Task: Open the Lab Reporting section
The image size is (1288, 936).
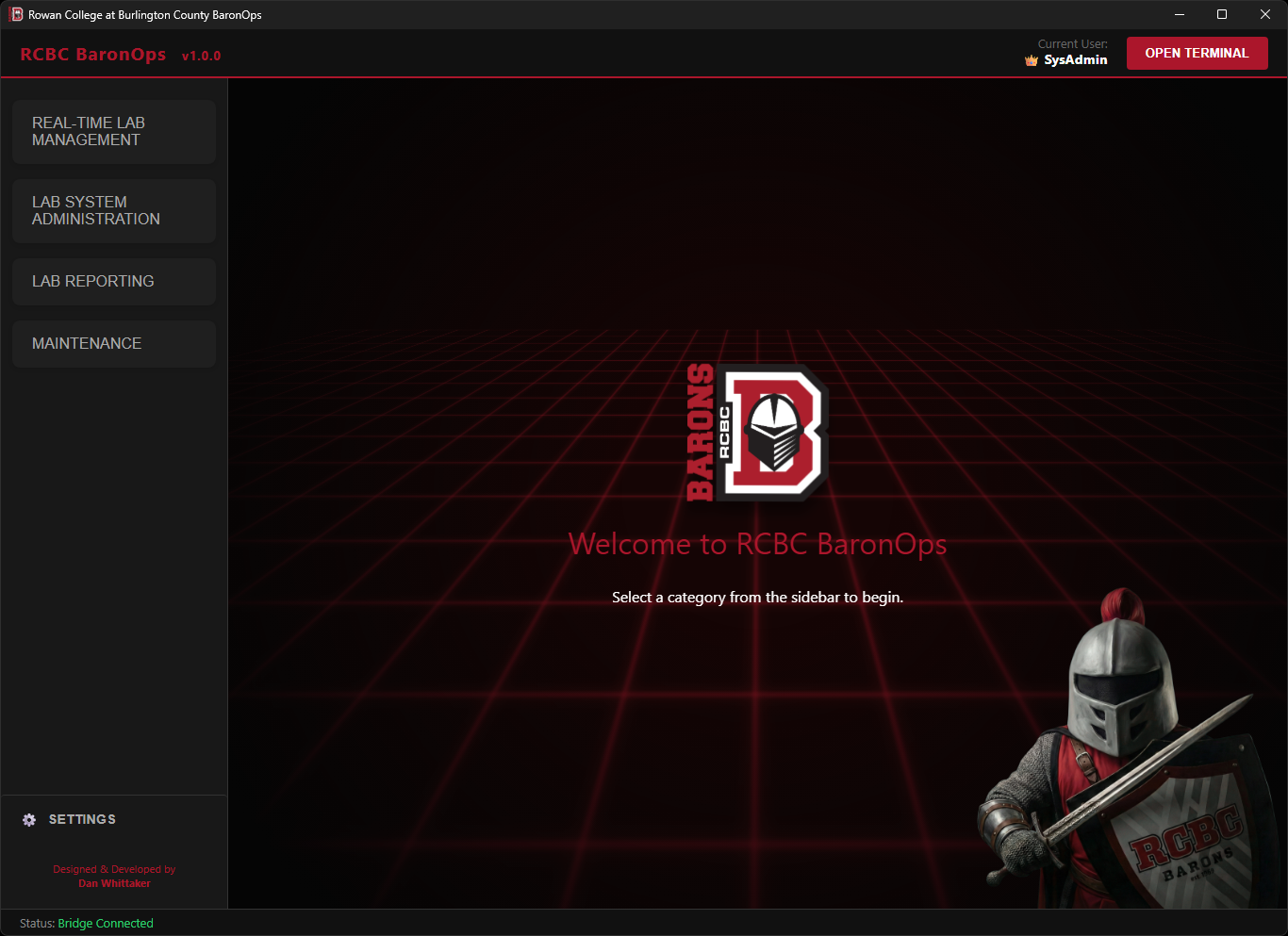Action: (x=113, y=281)
